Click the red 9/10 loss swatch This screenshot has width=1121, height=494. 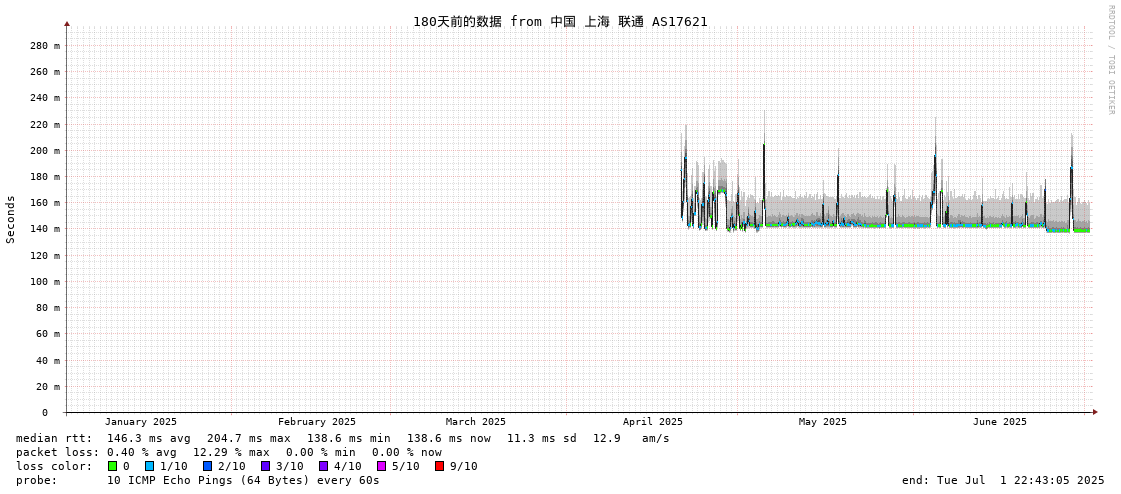click(440, 466)
